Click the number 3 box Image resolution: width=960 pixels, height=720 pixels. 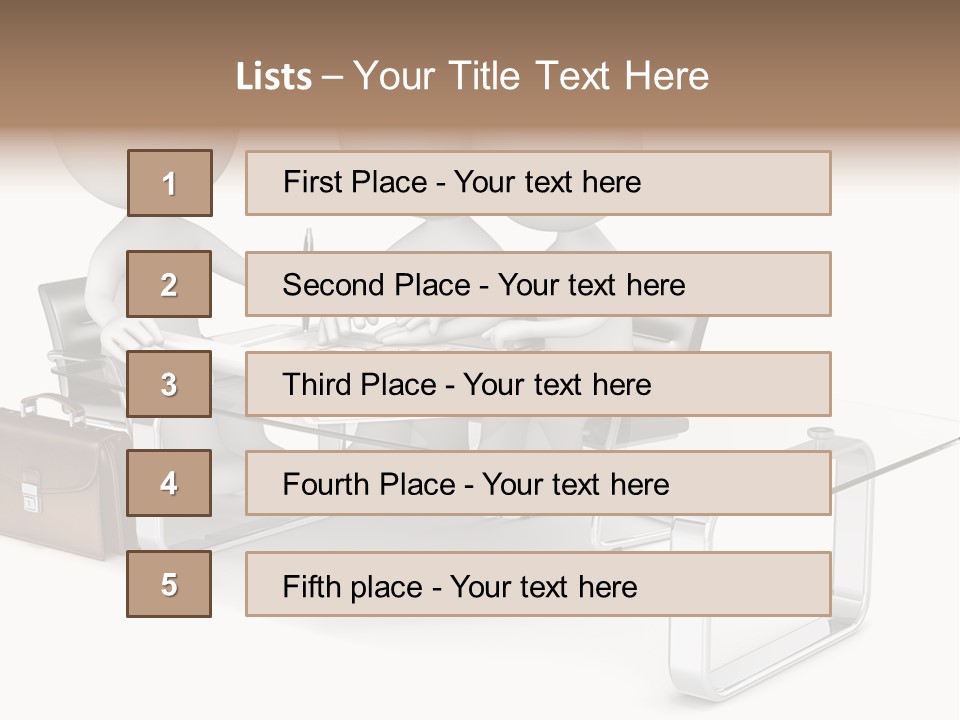[x=169, y=384]
